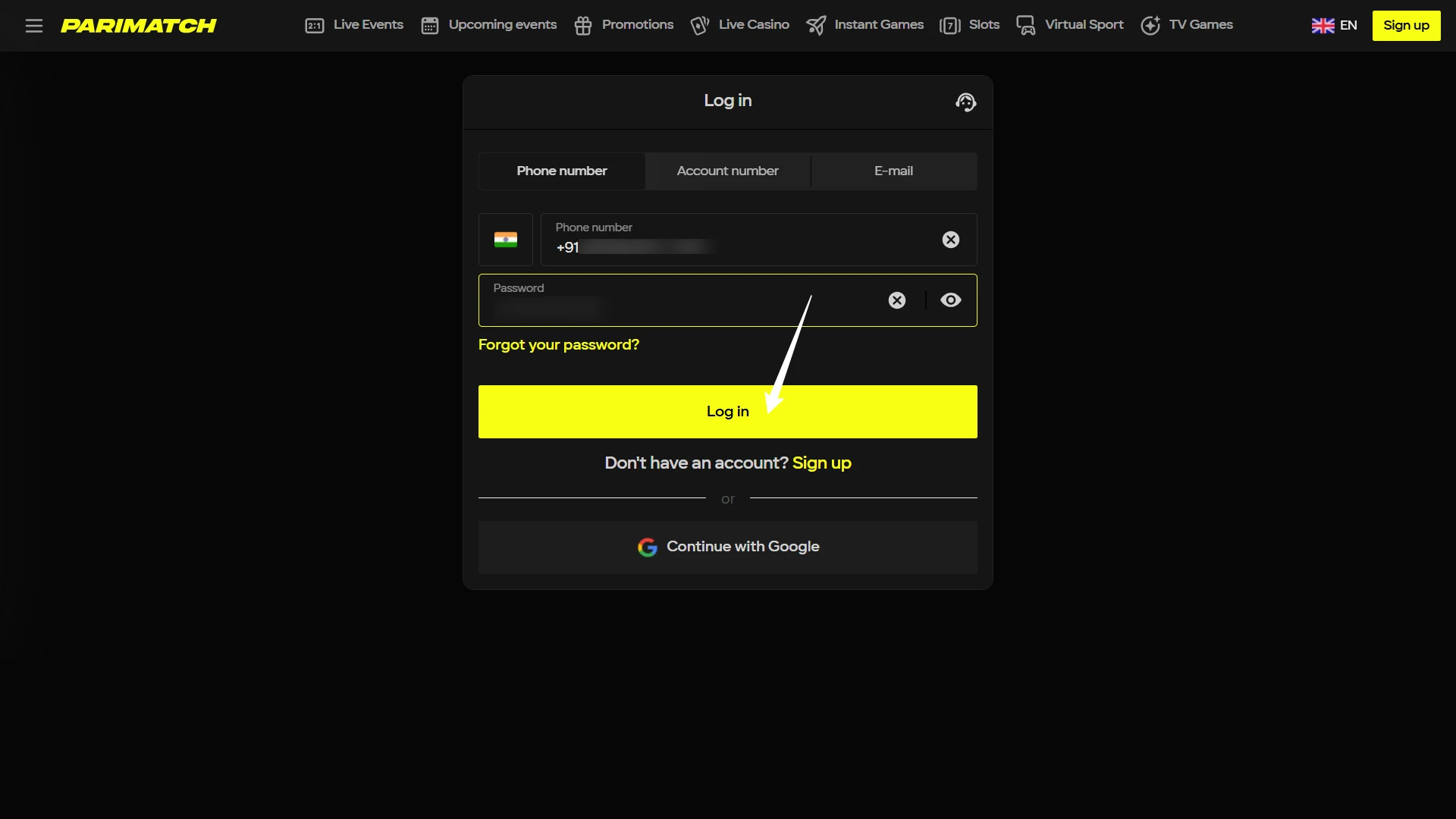Open the Virtual Sport gamepad icon
Screen dimensions: 1456x819
[1025, 25]
